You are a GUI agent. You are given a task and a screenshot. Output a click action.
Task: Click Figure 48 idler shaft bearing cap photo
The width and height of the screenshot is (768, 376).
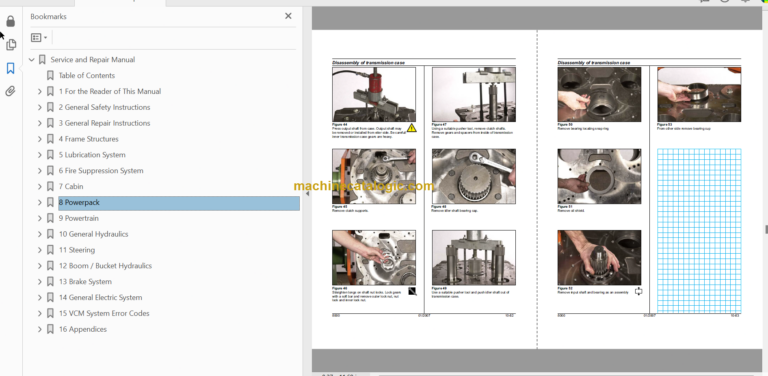click(474, 176)
